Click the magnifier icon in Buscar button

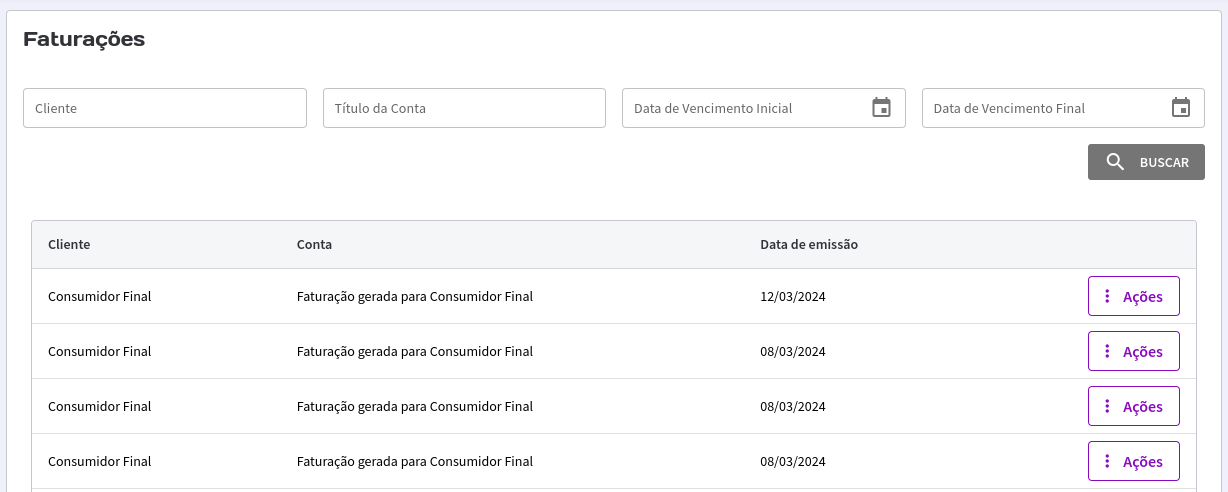[1115, 162]
